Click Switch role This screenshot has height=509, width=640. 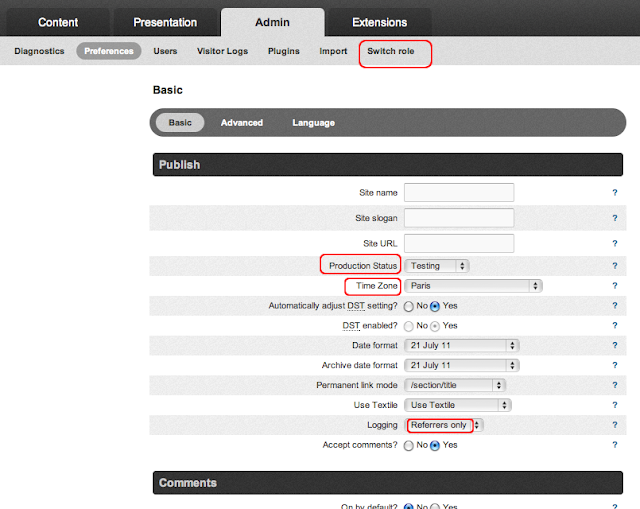391,51
